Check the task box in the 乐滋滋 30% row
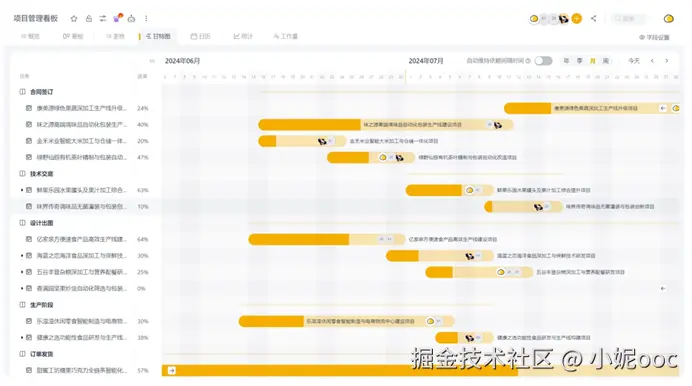 click(29, 321)
